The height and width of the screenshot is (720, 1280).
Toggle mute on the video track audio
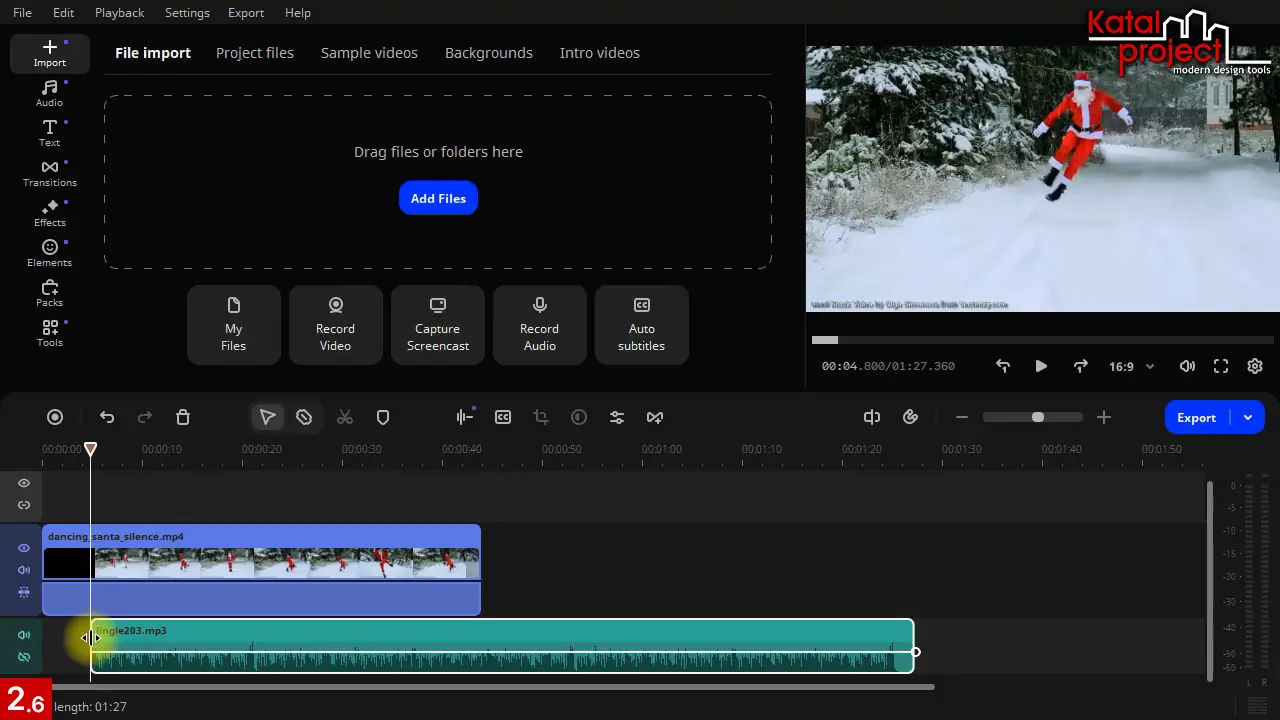click(x=24, y=570)
